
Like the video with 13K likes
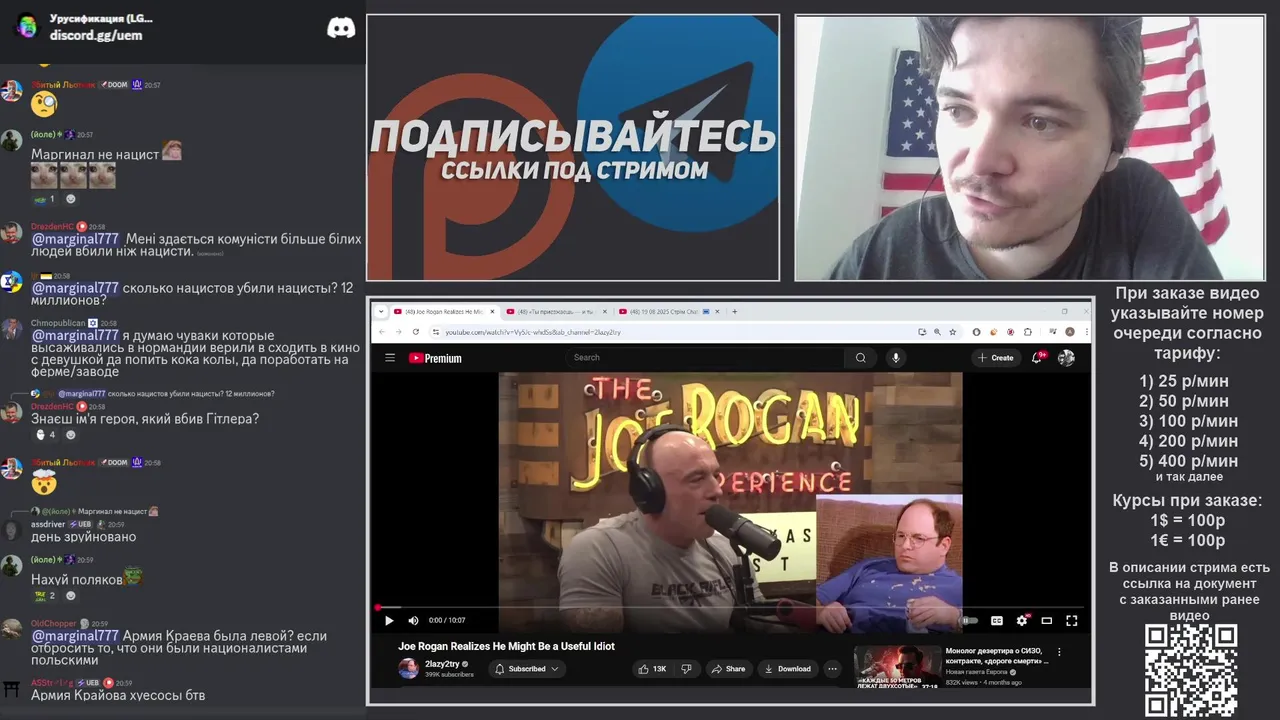tap(653, 669)
